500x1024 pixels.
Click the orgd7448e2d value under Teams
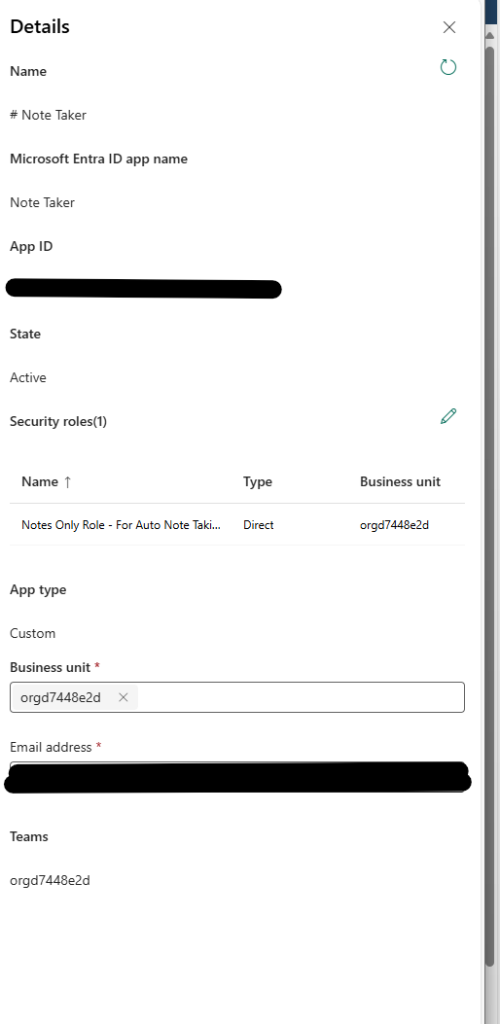[50, 880]
